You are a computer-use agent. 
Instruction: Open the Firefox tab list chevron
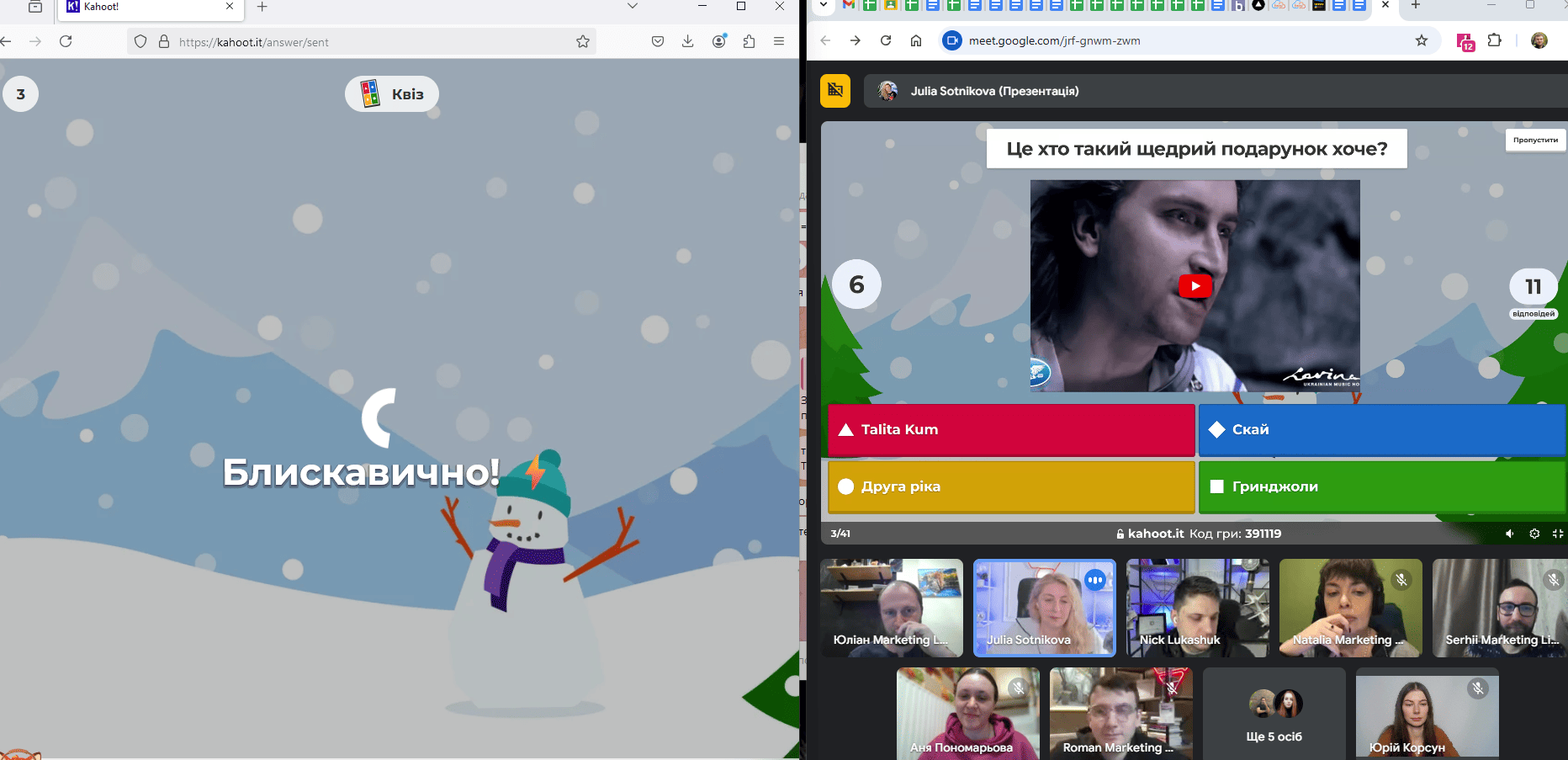point(632,6)
